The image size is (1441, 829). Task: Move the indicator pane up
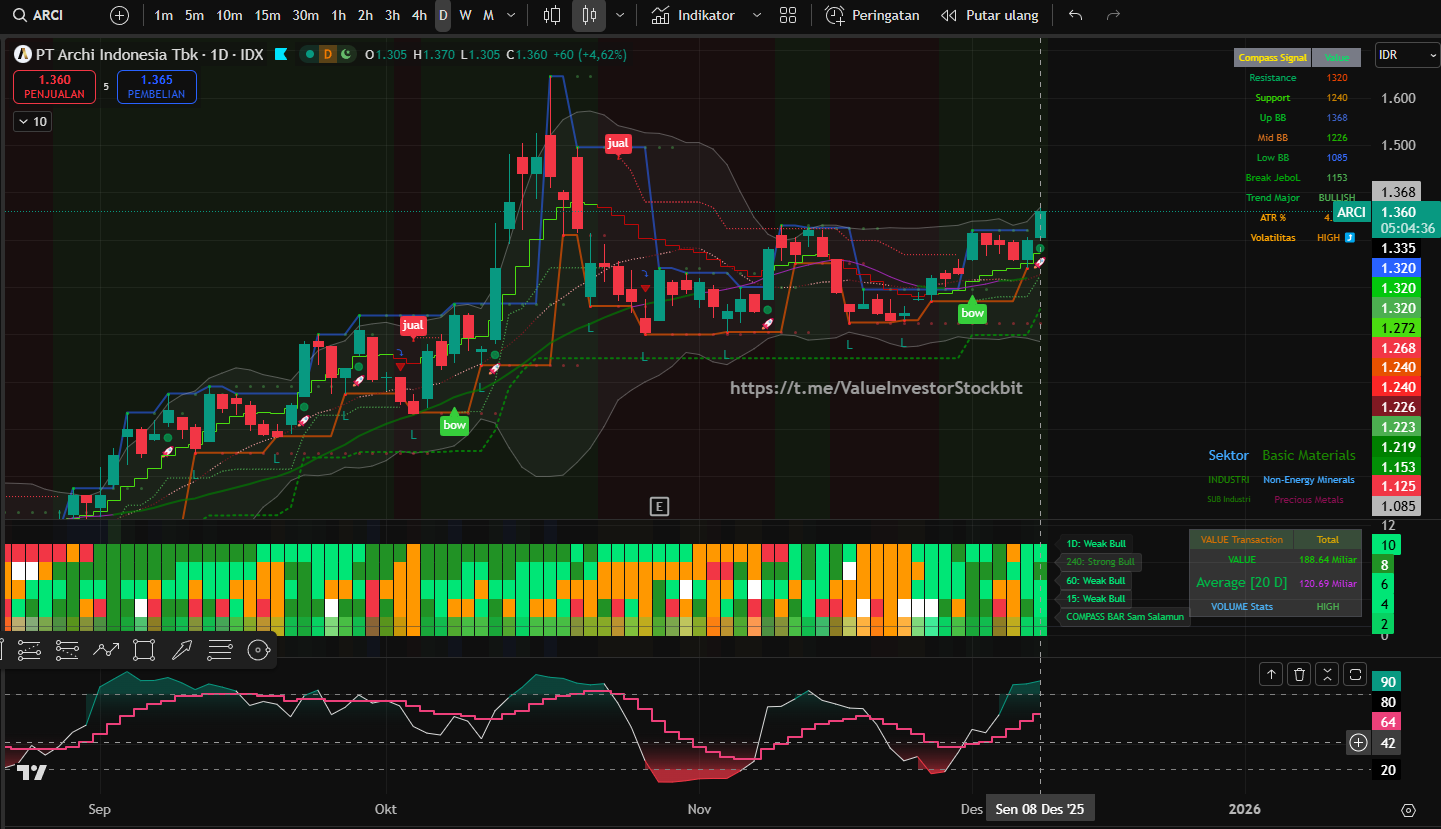pos(1271,674)
